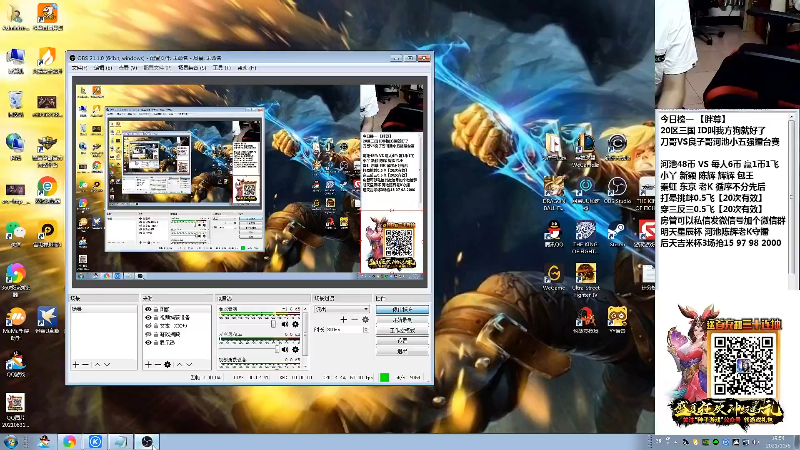Select the OBS Studio desktop shortcut
800x450 pixels.
point(617,190)
